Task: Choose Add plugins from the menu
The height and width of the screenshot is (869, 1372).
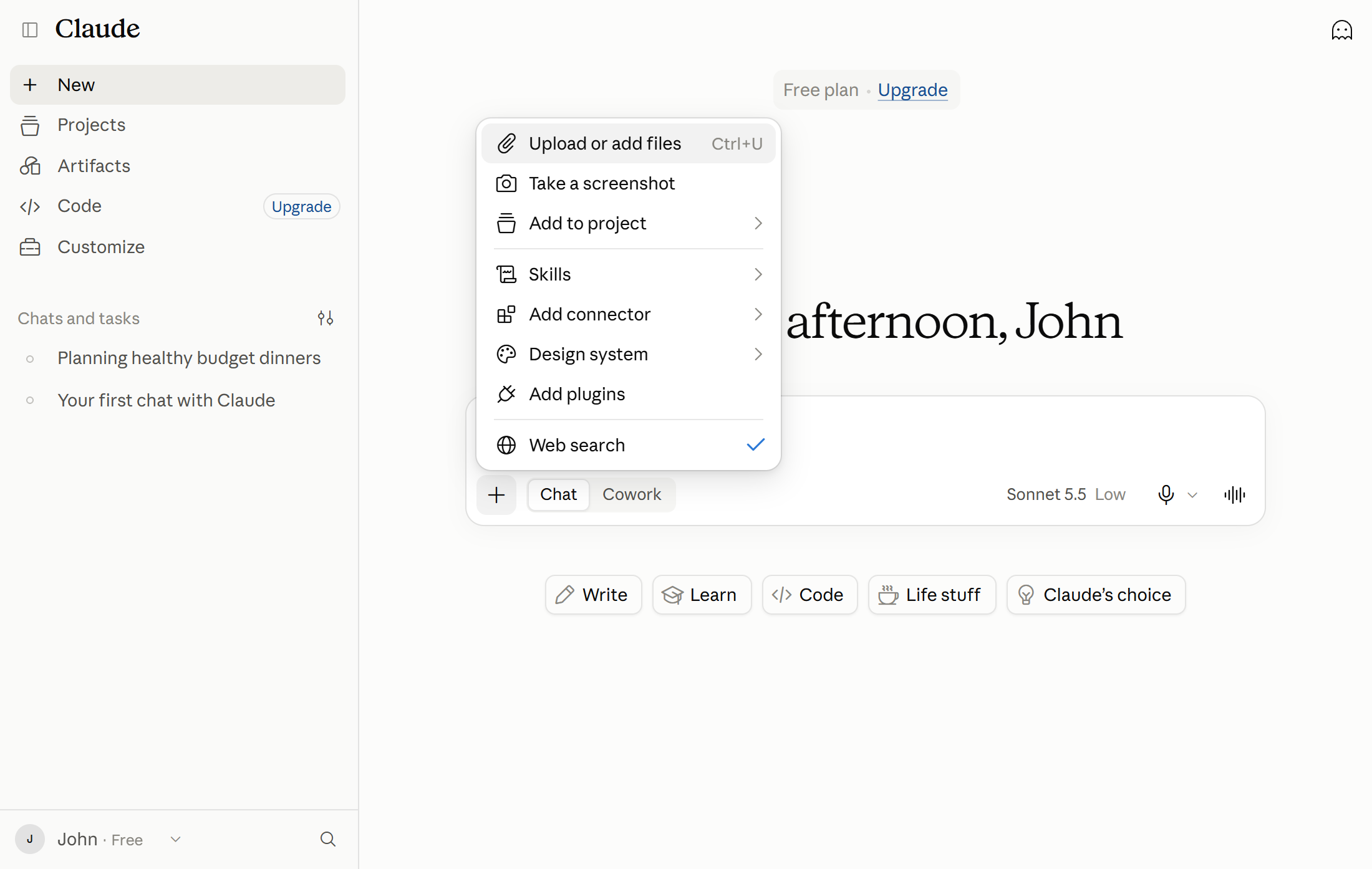Action: pos(629,394)
